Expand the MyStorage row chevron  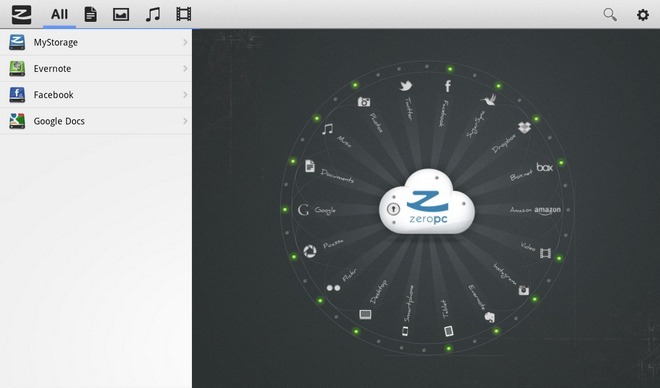tap(185, 42)
